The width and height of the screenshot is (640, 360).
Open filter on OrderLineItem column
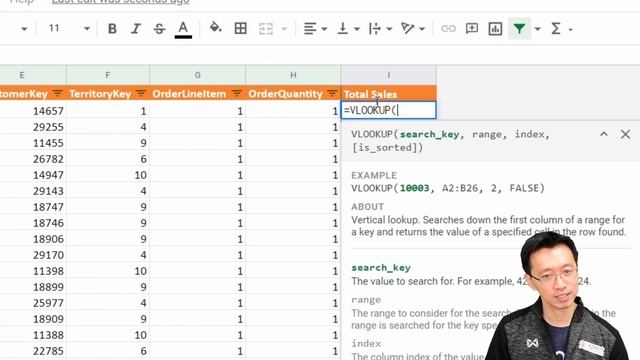tap(237, 93)
